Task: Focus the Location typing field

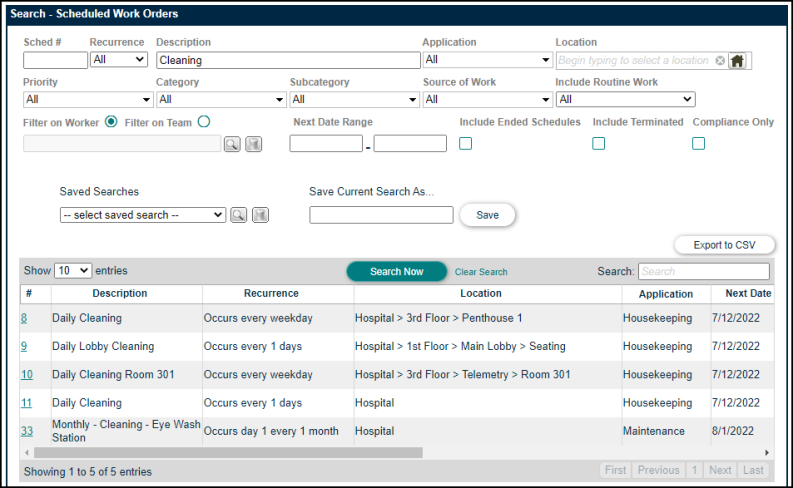Action: click(x=636, y=61)
